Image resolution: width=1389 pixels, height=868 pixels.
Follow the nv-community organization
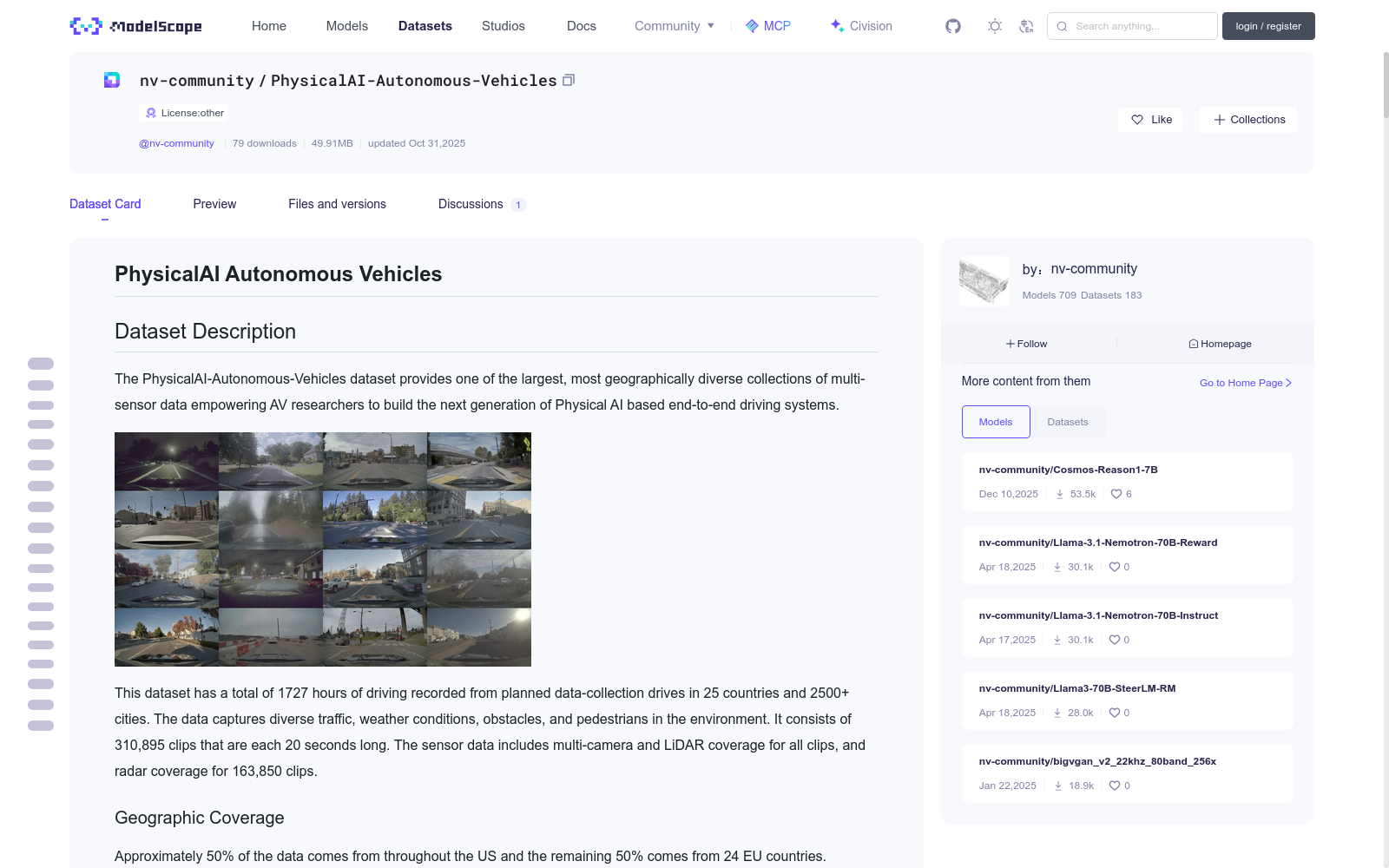point(1026,344)
